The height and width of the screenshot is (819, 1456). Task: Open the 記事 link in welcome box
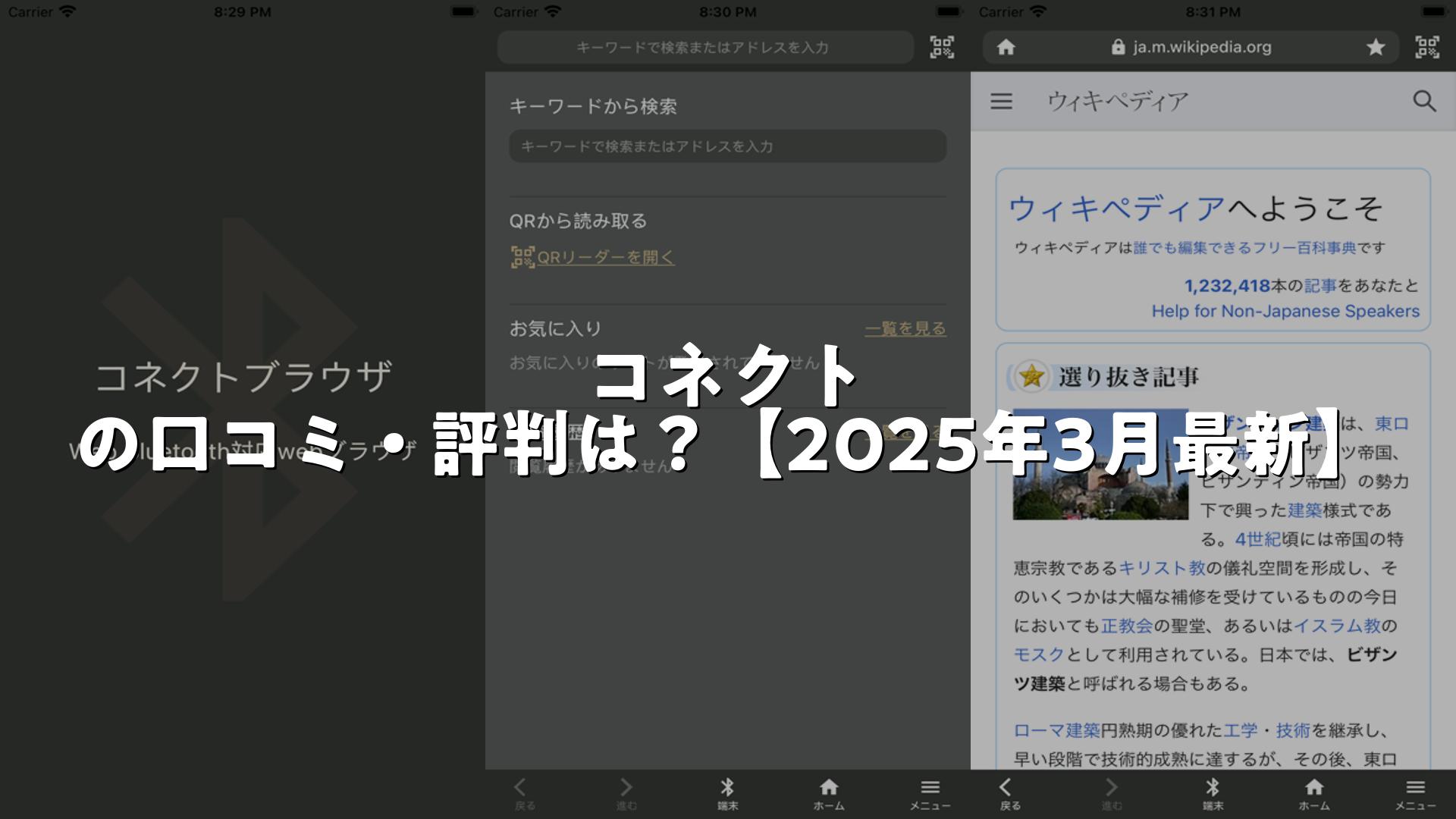pyautogui.click(x=1321, y=286)
